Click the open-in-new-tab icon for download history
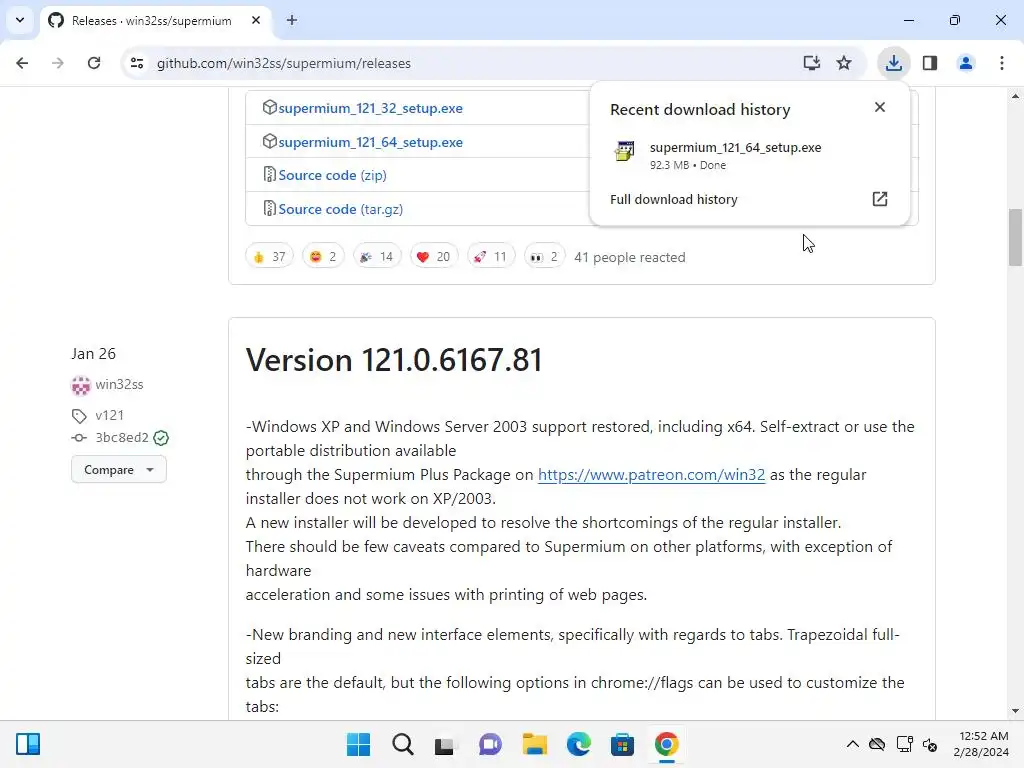This screenshot has height=768, width=1024. pyautogui.click(x=880, y=199)
